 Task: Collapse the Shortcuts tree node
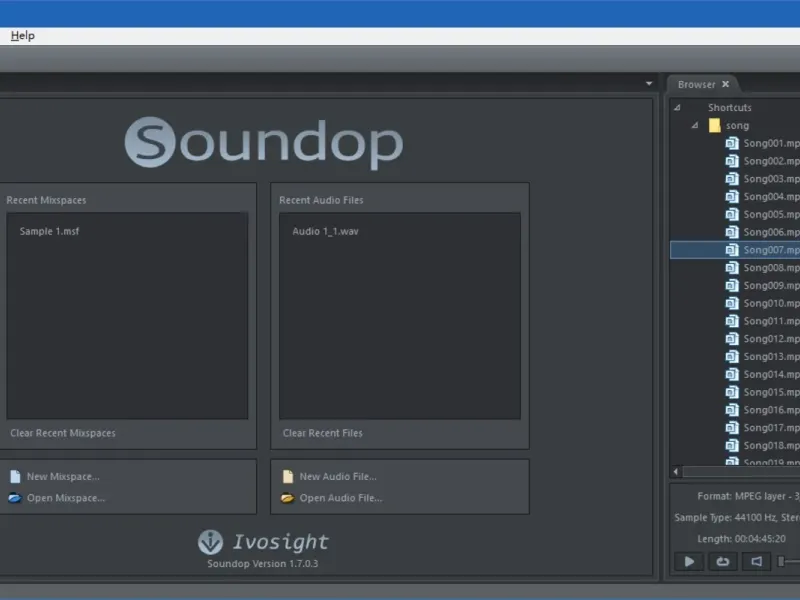(677, 107)
